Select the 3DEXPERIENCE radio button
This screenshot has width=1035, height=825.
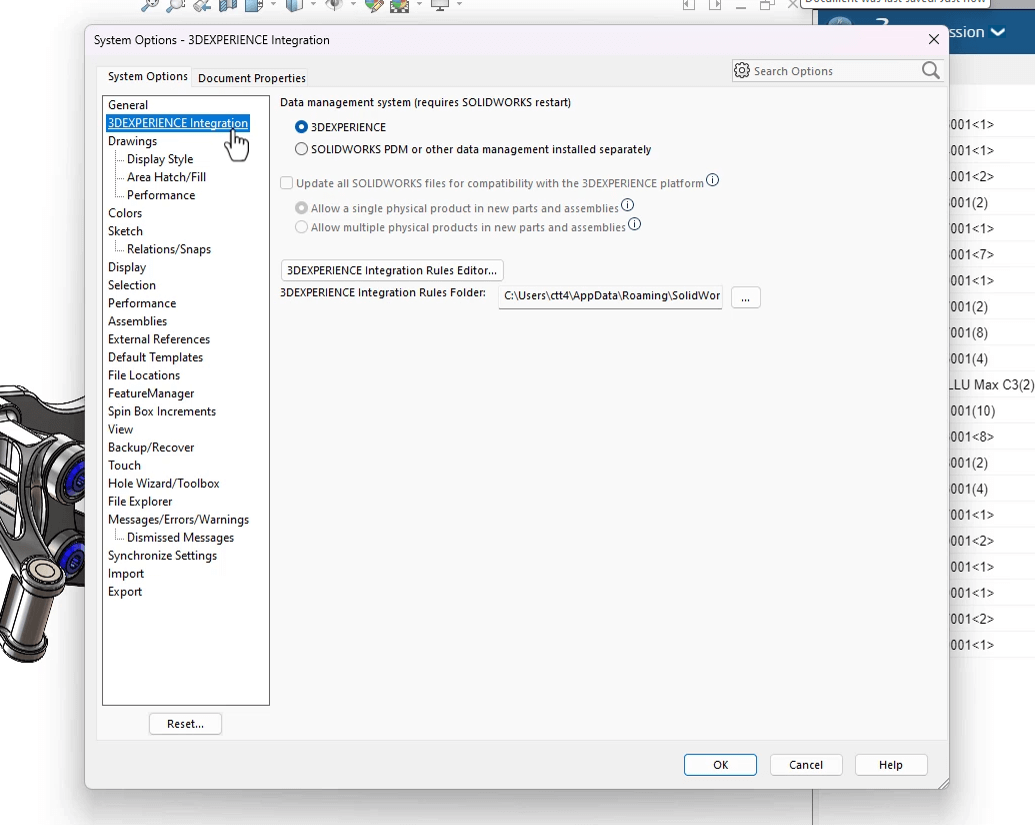pyautogui.click(x=301, y=126)
